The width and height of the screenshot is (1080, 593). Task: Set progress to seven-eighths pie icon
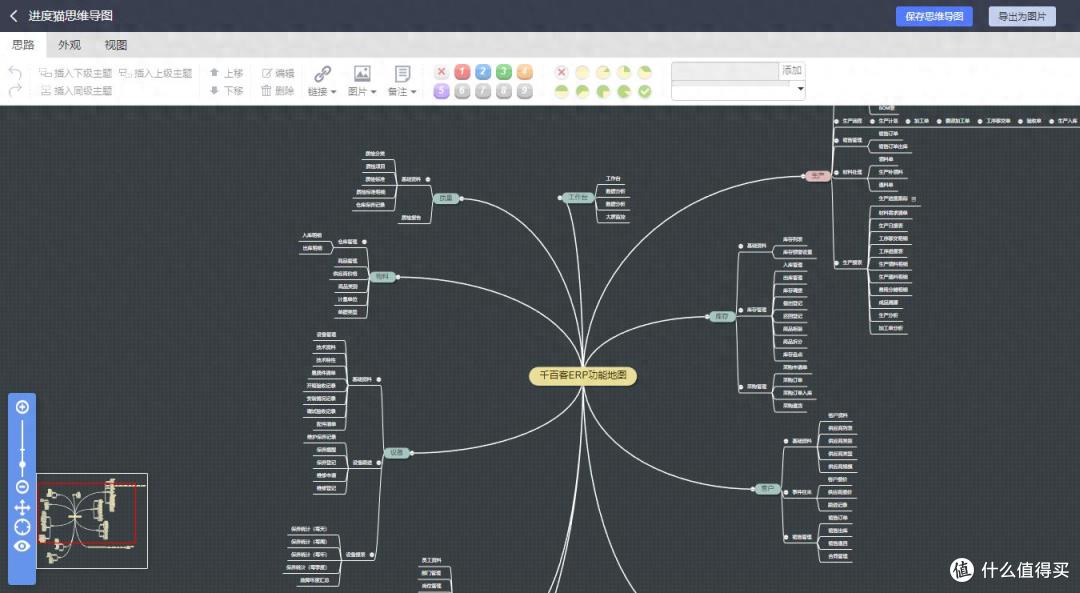pos(624,91)
